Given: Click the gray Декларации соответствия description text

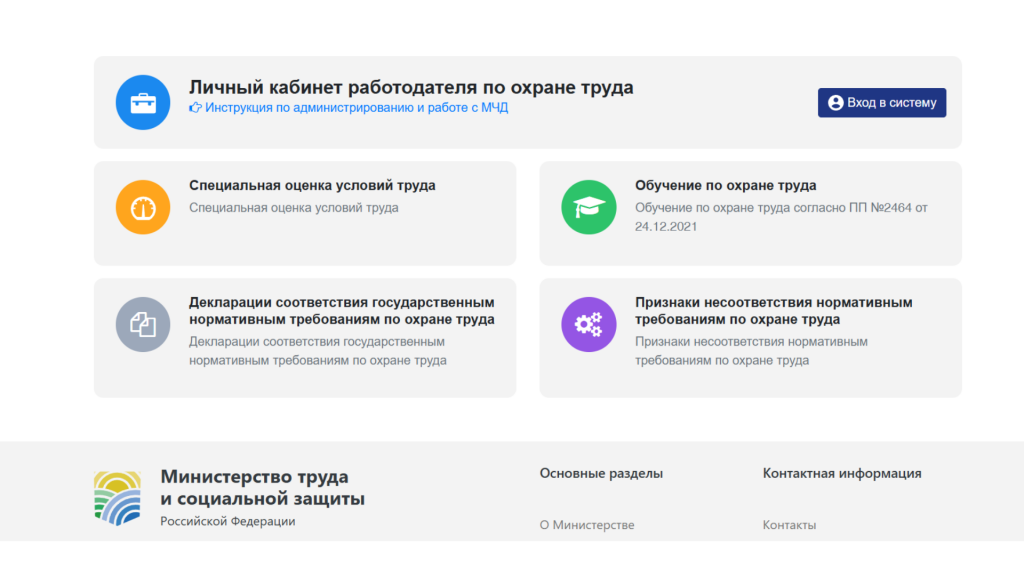Looking at the screenshot, I should tap(318, 351).
